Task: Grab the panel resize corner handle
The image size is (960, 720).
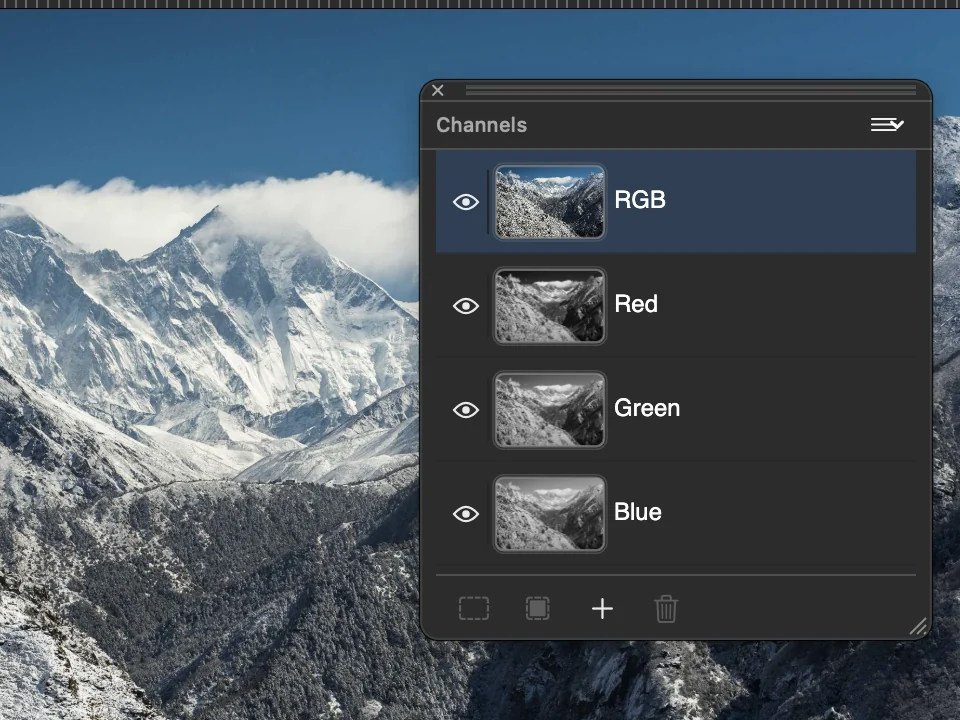Action: (x=918, y=626)
